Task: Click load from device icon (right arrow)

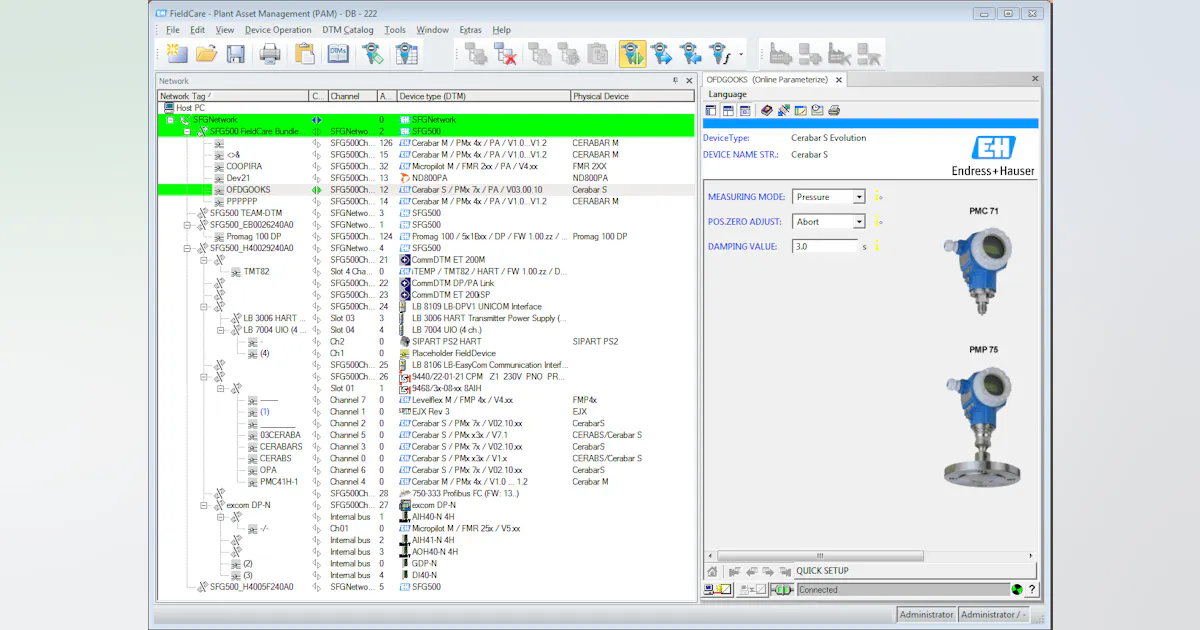Action: (x=661, y=54)
